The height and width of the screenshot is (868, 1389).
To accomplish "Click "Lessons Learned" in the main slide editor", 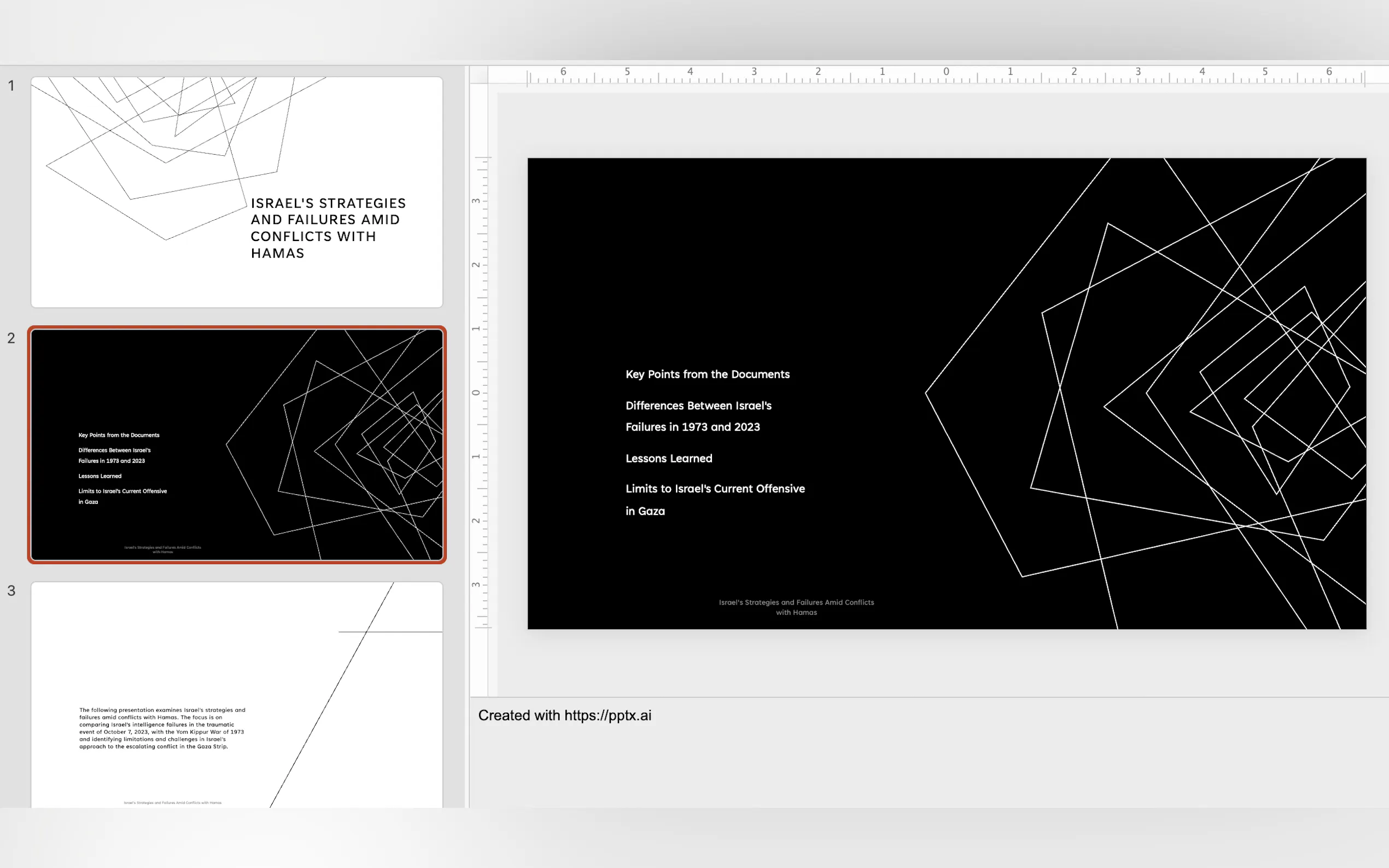I will [x=669, y=459].
